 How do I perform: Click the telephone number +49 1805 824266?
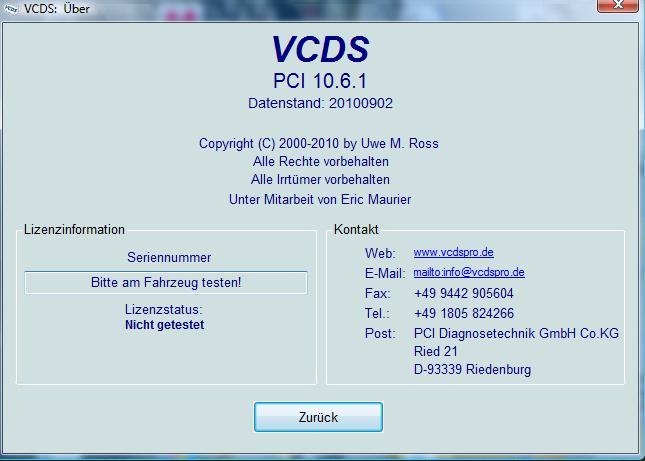point(464,313)
